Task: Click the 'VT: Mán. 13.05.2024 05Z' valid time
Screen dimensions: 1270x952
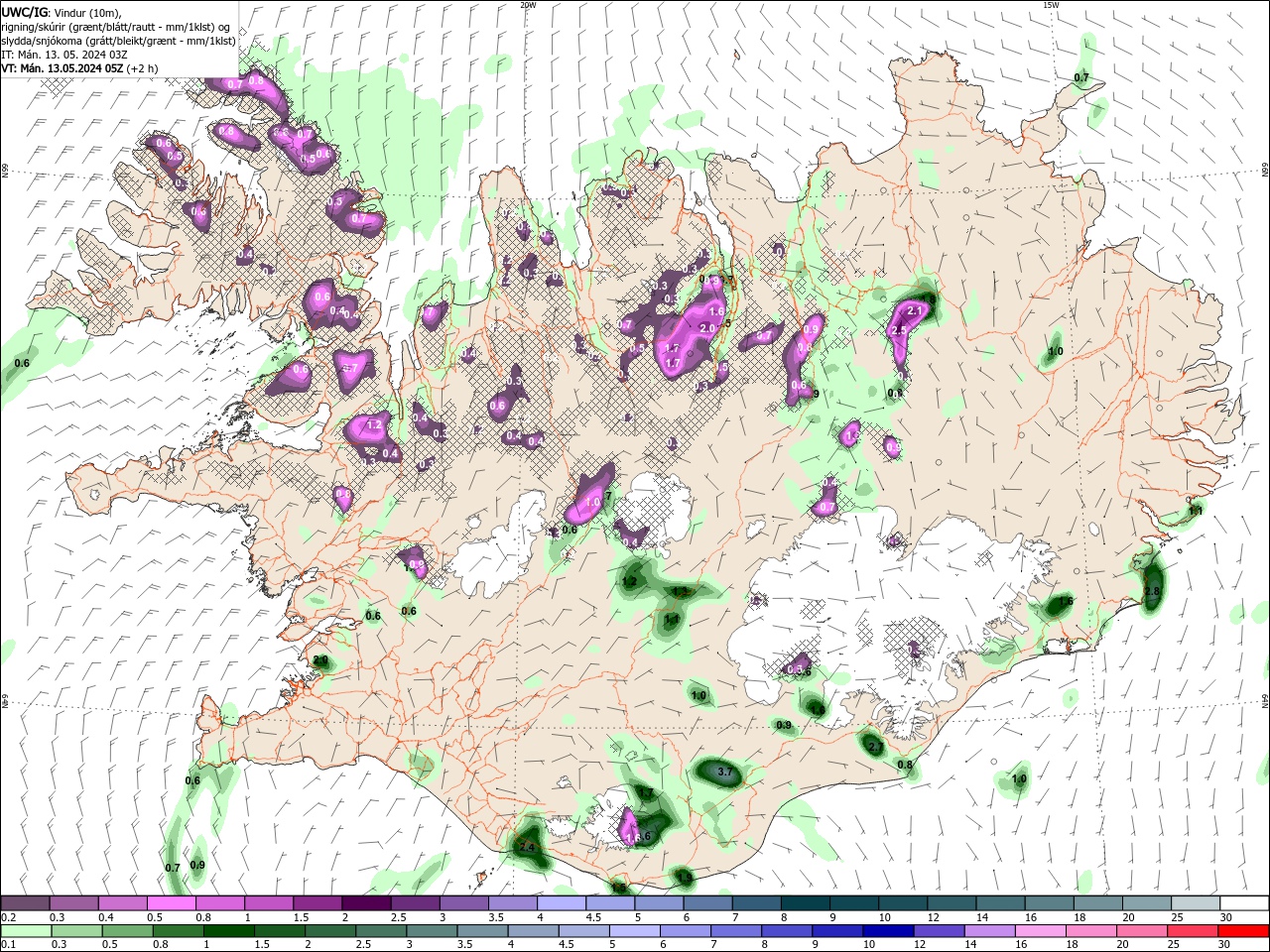Action: (x=62, y=68)
